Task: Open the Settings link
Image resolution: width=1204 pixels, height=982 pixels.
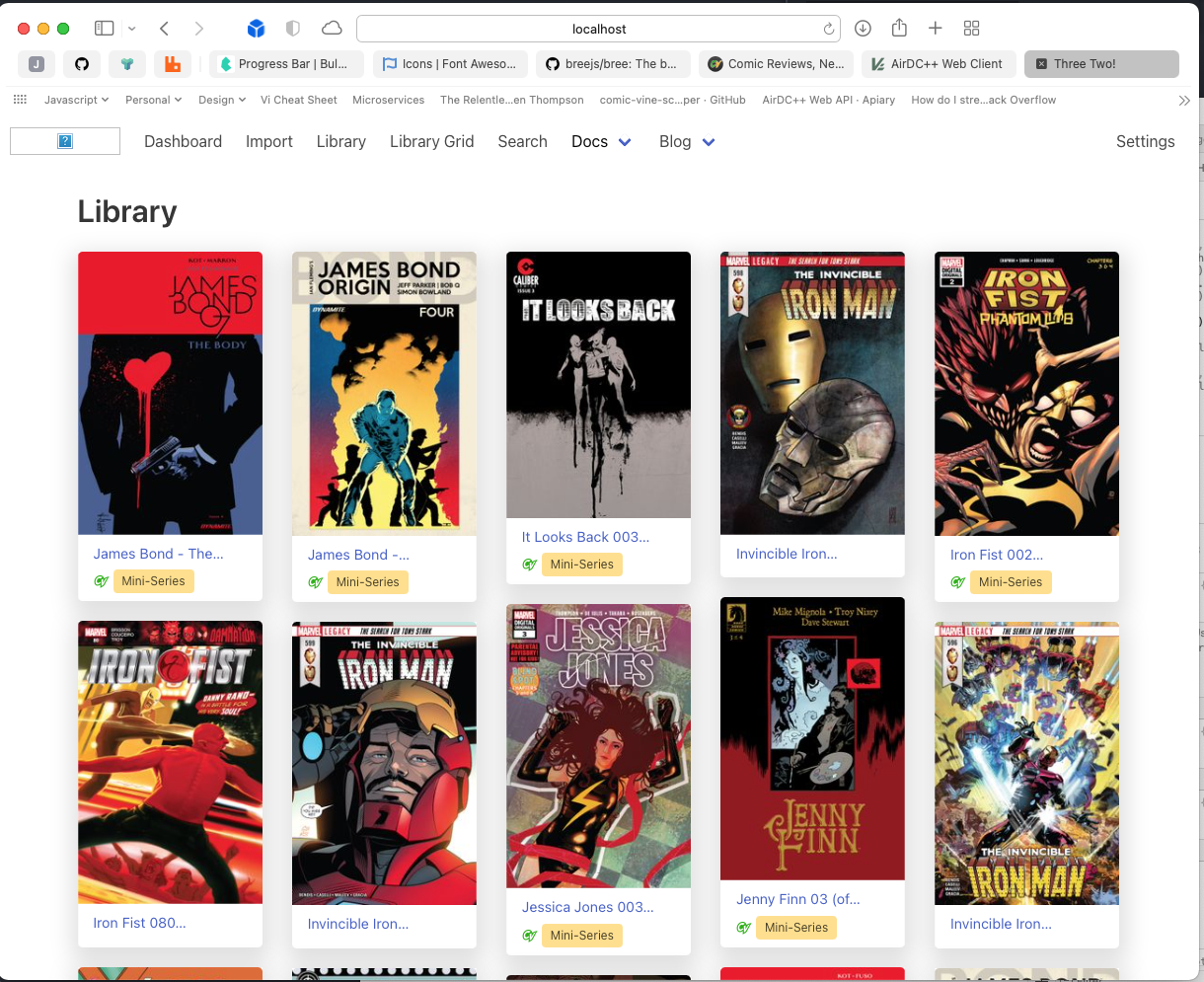Action: tap(1145, 142)
